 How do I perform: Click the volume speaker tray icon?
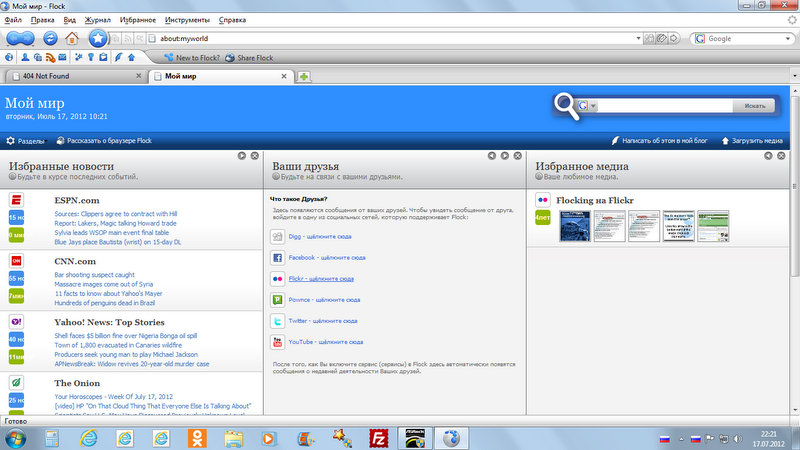point(738,439)
